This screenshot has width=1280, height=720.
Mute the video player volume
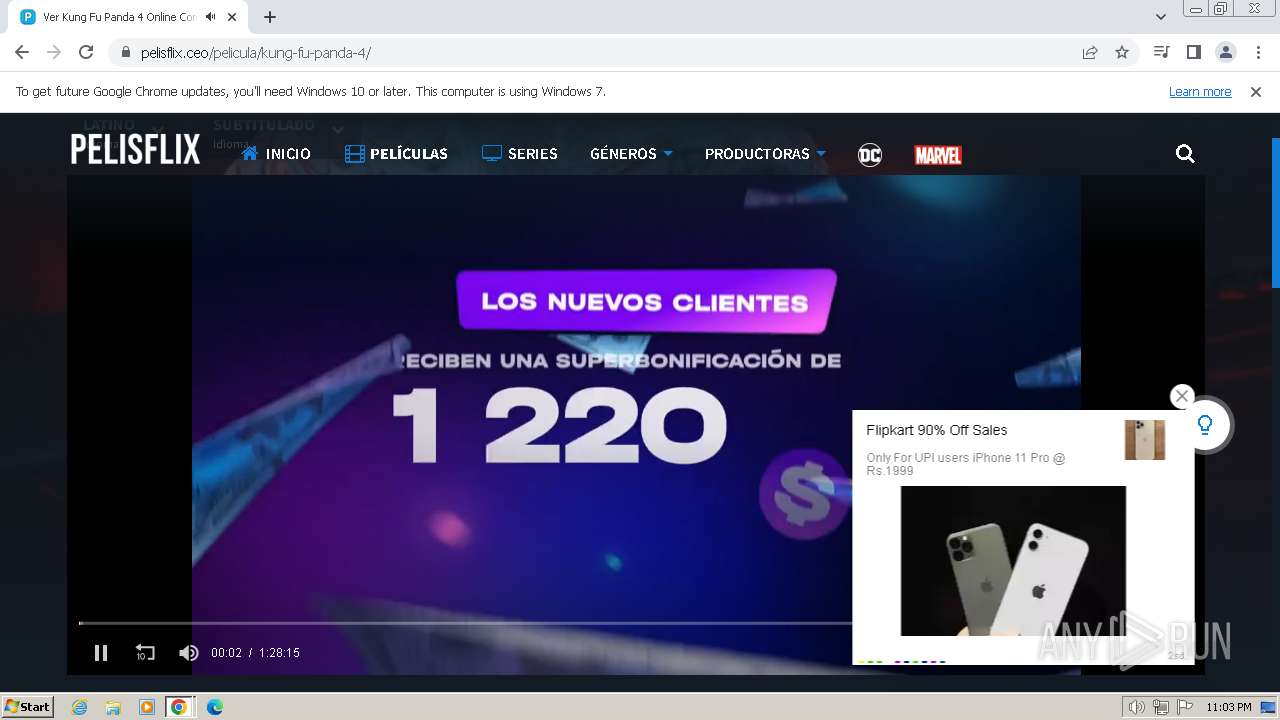[x=188, y=653]
